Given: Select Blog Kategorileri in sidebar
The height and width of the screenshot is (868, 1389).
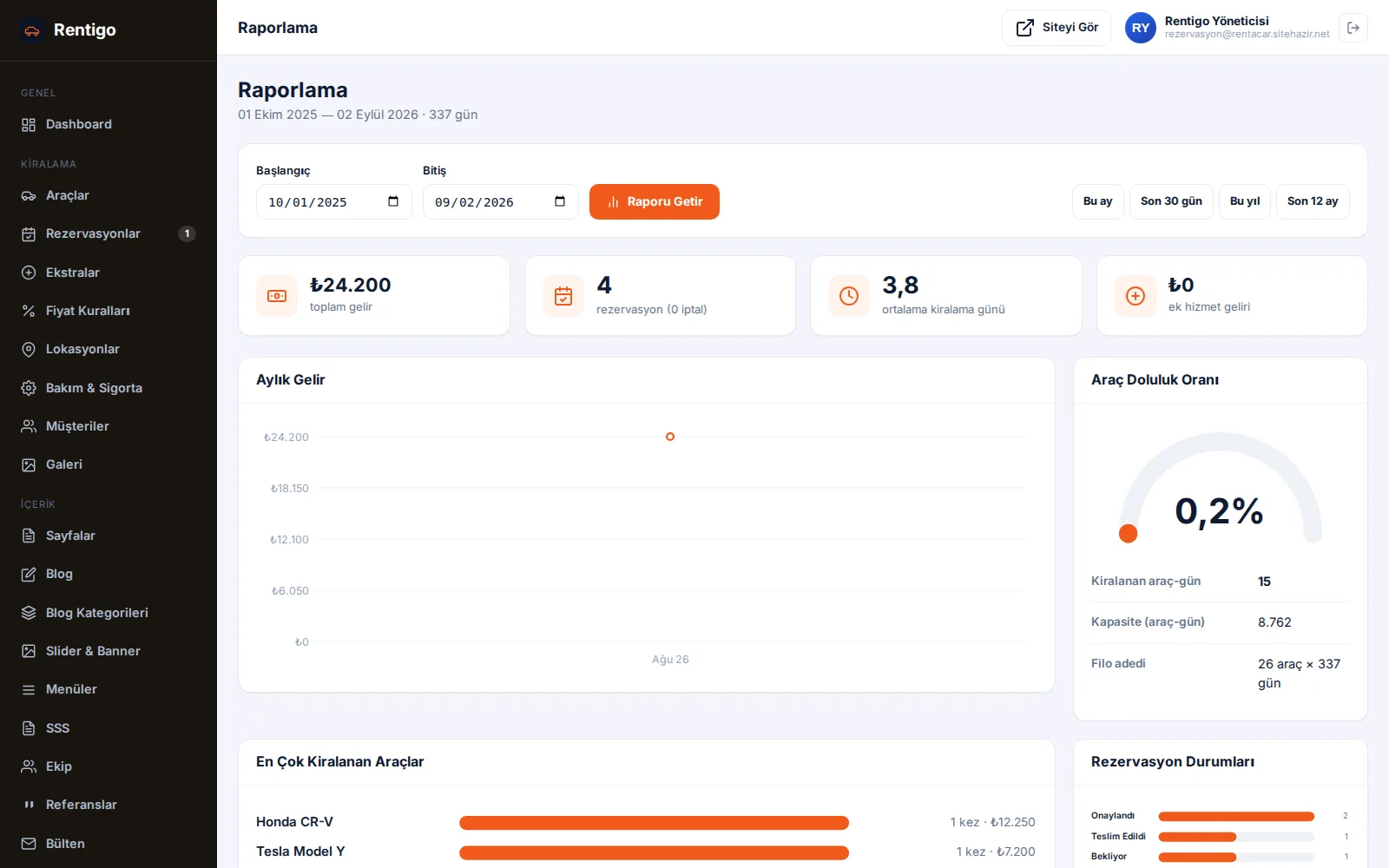Looking at the screenshot, I should [x=109, y=613].
